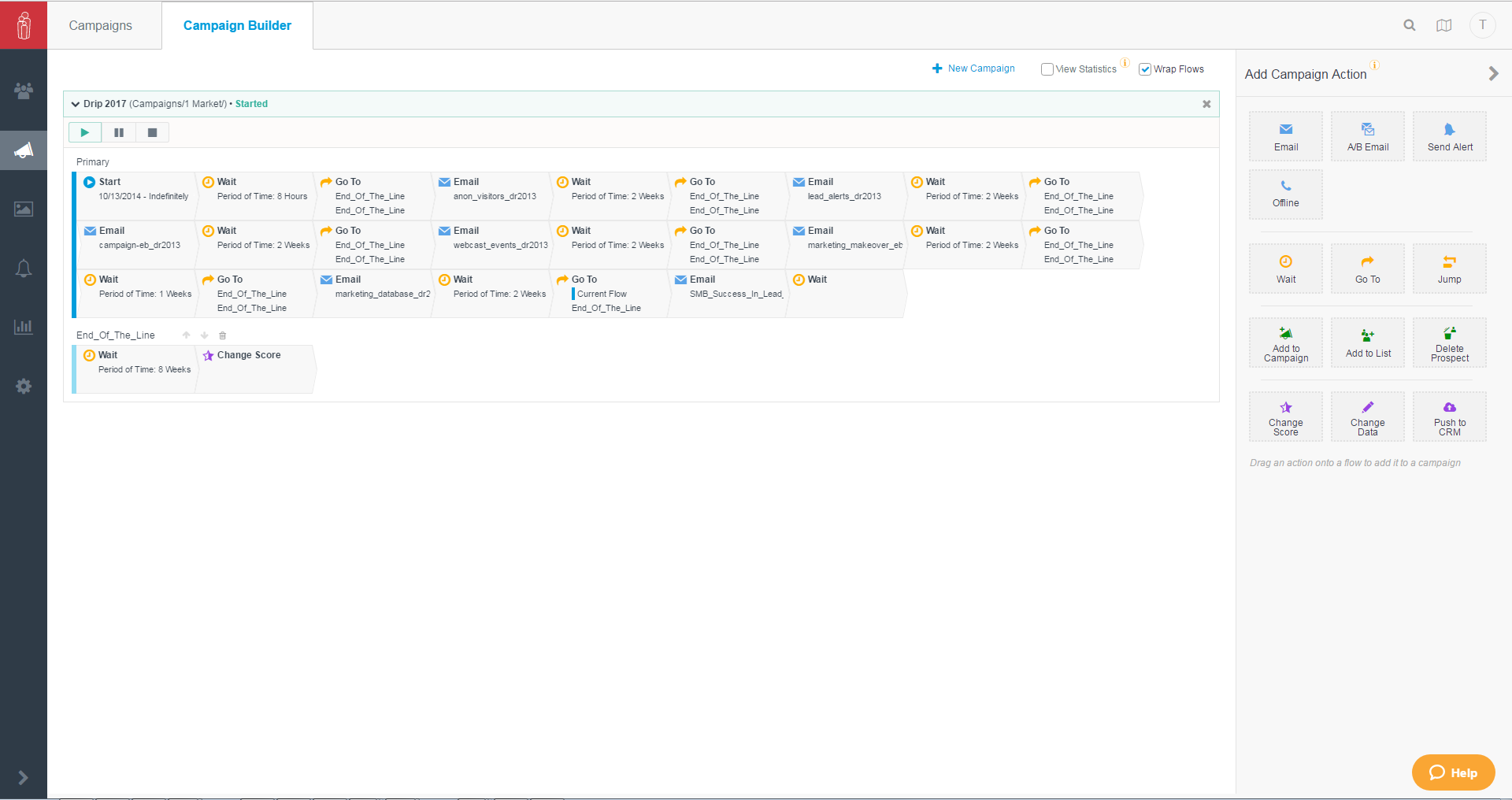
Task: Click the Drip 2017 campaign title
Action: [105, 104]
